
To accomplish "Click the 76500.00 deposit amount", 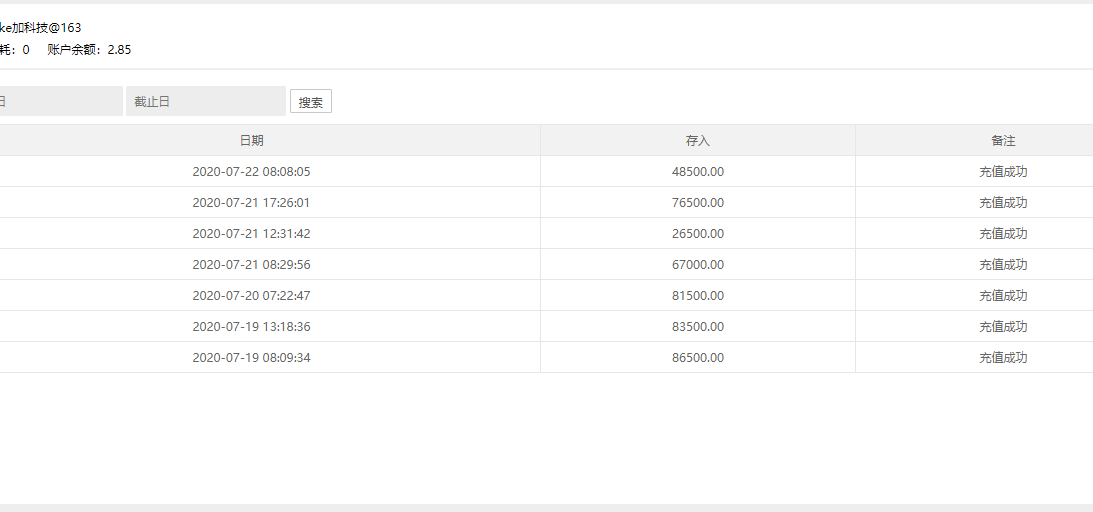I will 697,203.
